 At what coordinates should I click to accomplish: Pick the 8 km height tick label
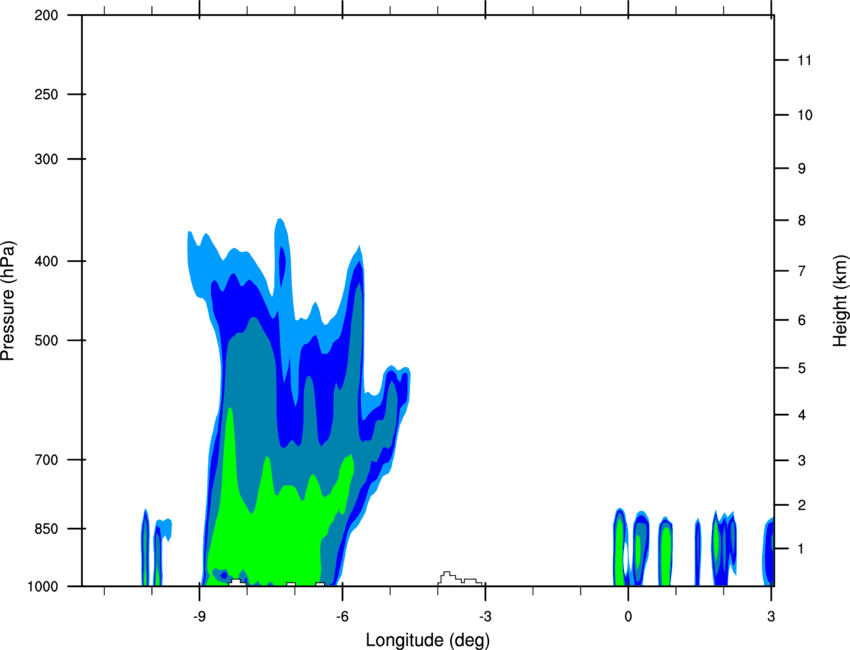pyautogui.click(x=802, y=221)
